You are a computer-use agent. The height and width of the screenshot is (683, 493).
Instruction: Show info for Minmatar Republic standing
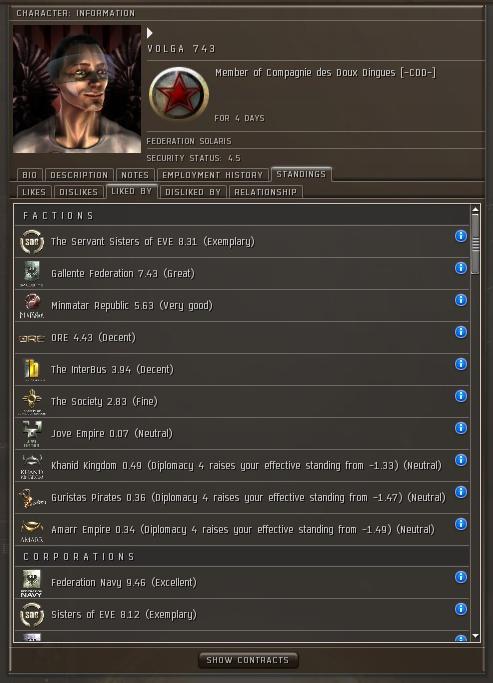pos(461,300)
